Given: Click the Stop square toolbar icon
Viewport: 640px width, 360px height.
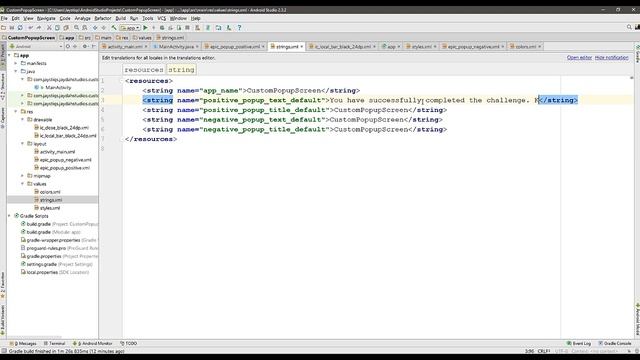Looking at the screenshot, I should tap(187, 28).
